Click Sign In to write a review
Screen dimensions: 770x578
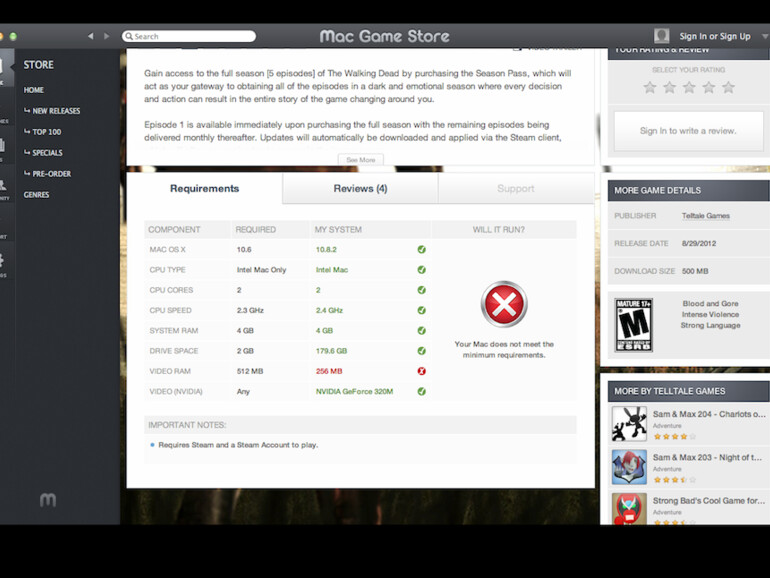coord(688,131)
